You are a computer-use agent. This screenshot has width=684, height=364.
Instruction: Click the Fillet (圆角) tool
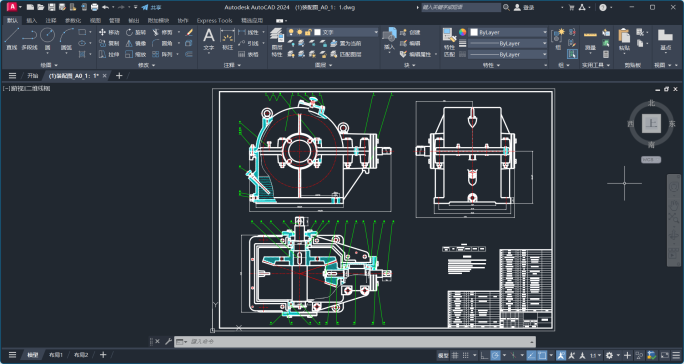[x=163, y=43]
